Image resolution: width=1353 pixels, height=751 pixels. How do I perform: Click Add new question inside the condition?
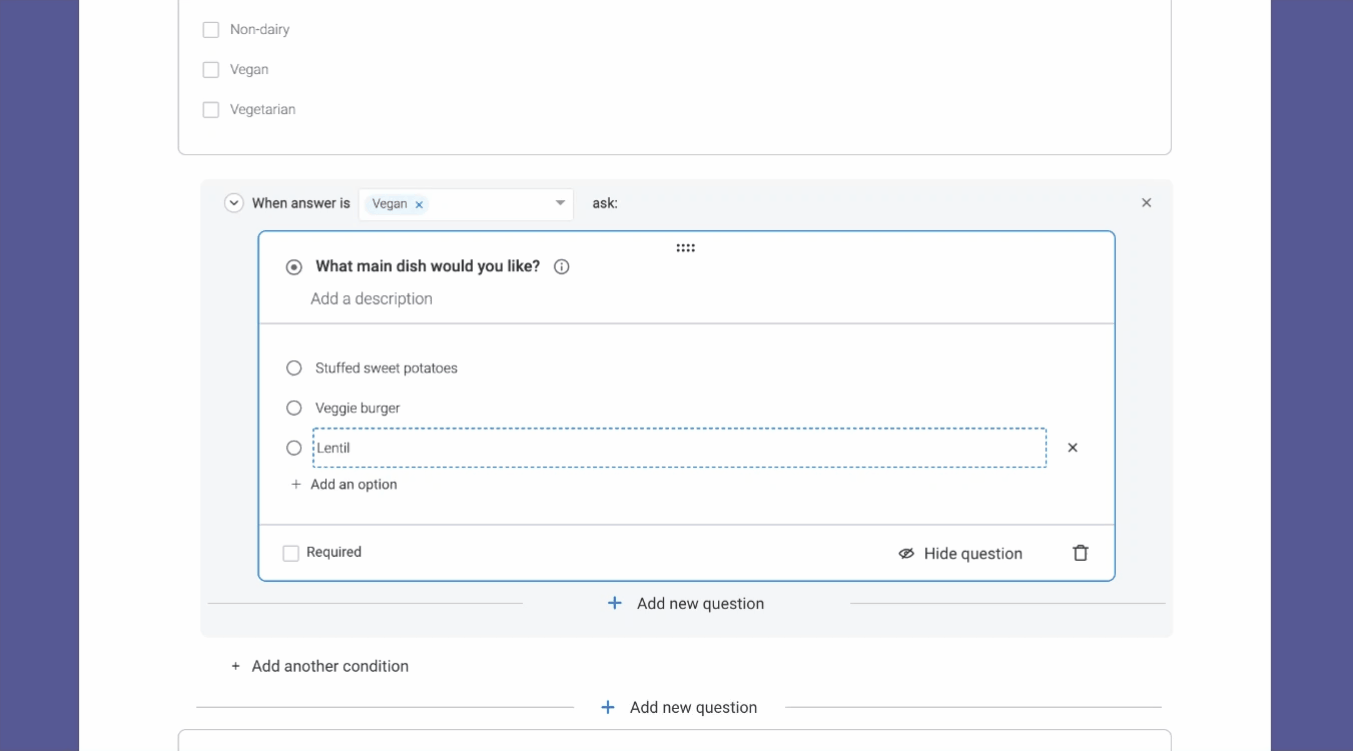pyautogui.click(x=686, y=604)
